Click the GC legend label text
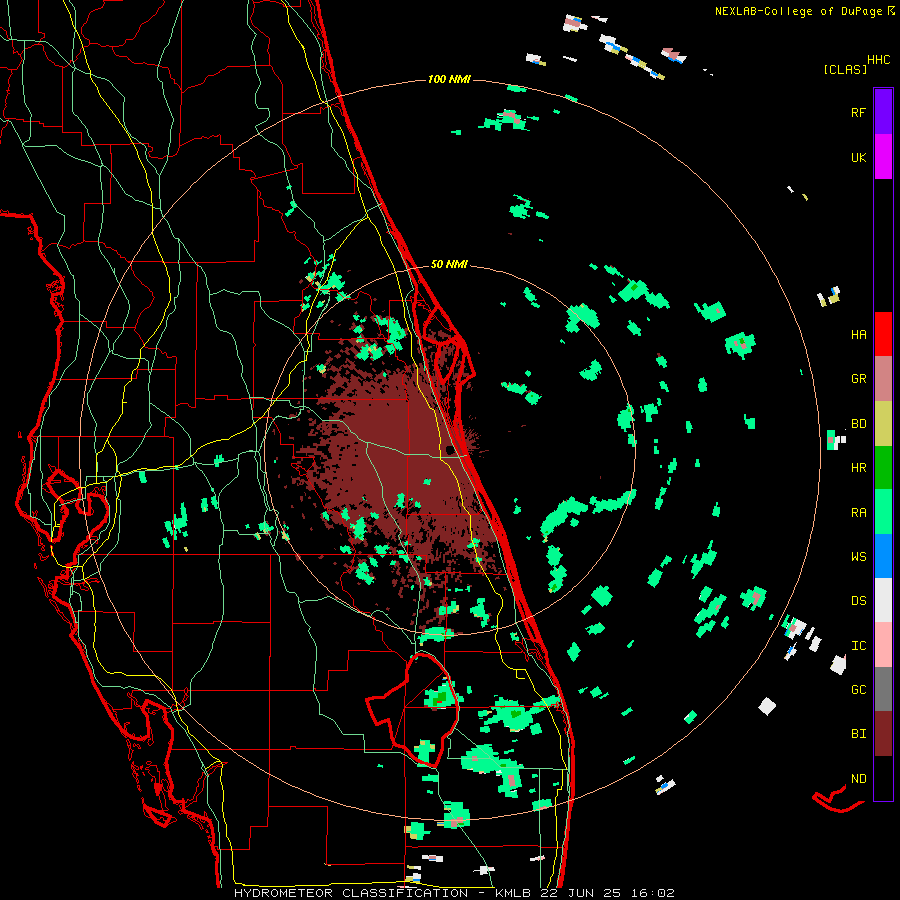 click(x=858, y=690)
